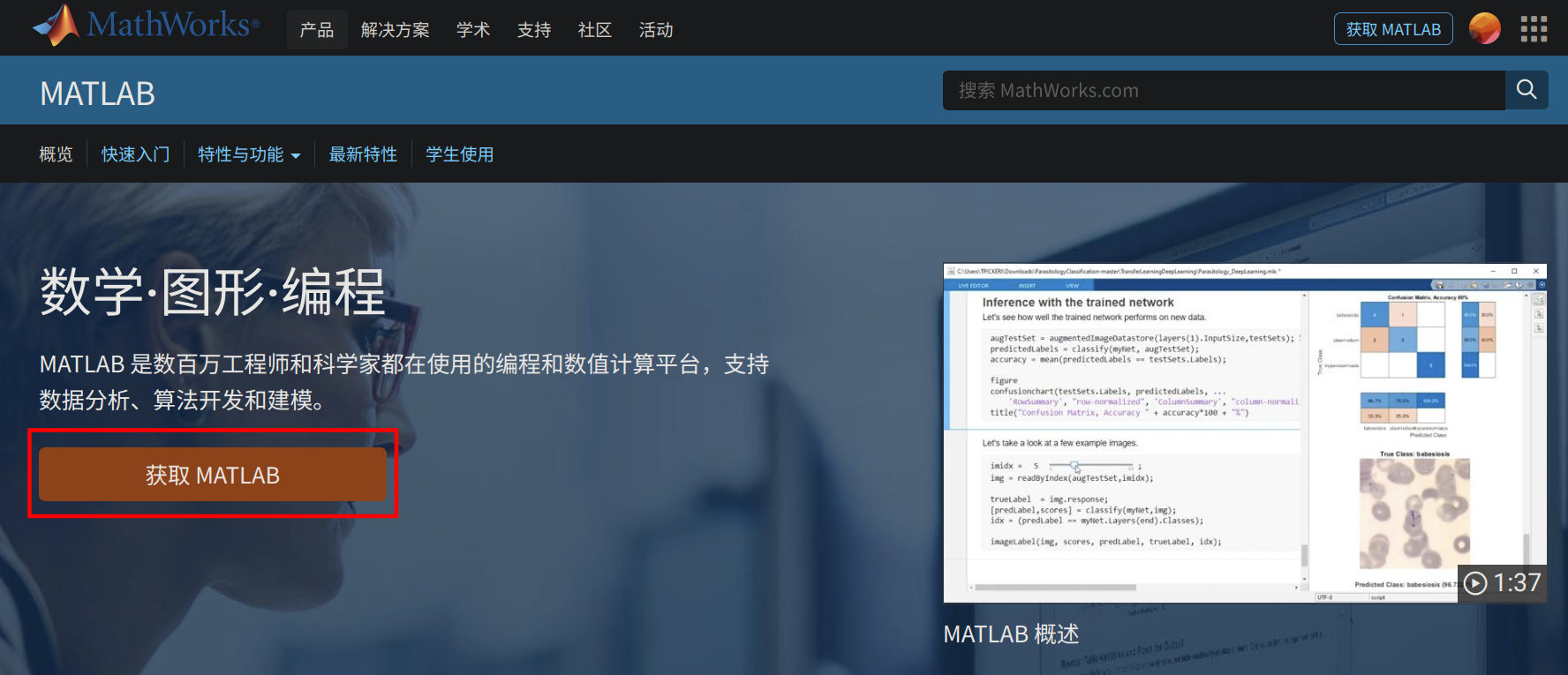Open 最新特性 page

point(363,154)
